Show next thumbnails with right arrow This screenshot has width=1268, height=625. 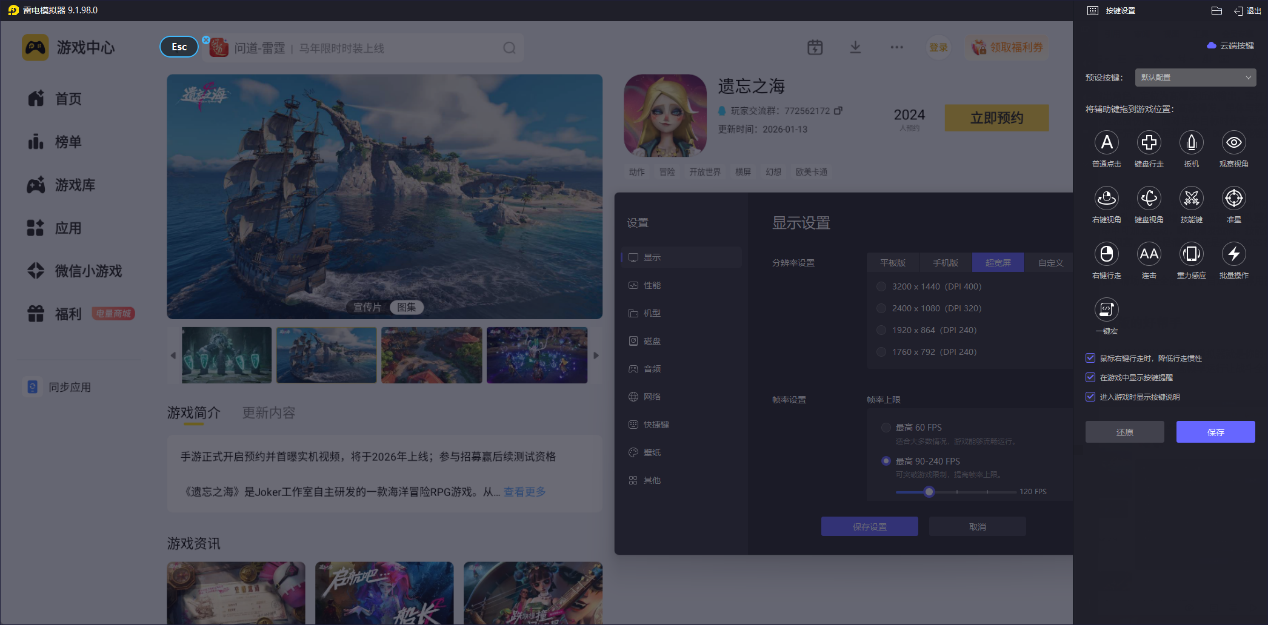(x=597, y=355)
